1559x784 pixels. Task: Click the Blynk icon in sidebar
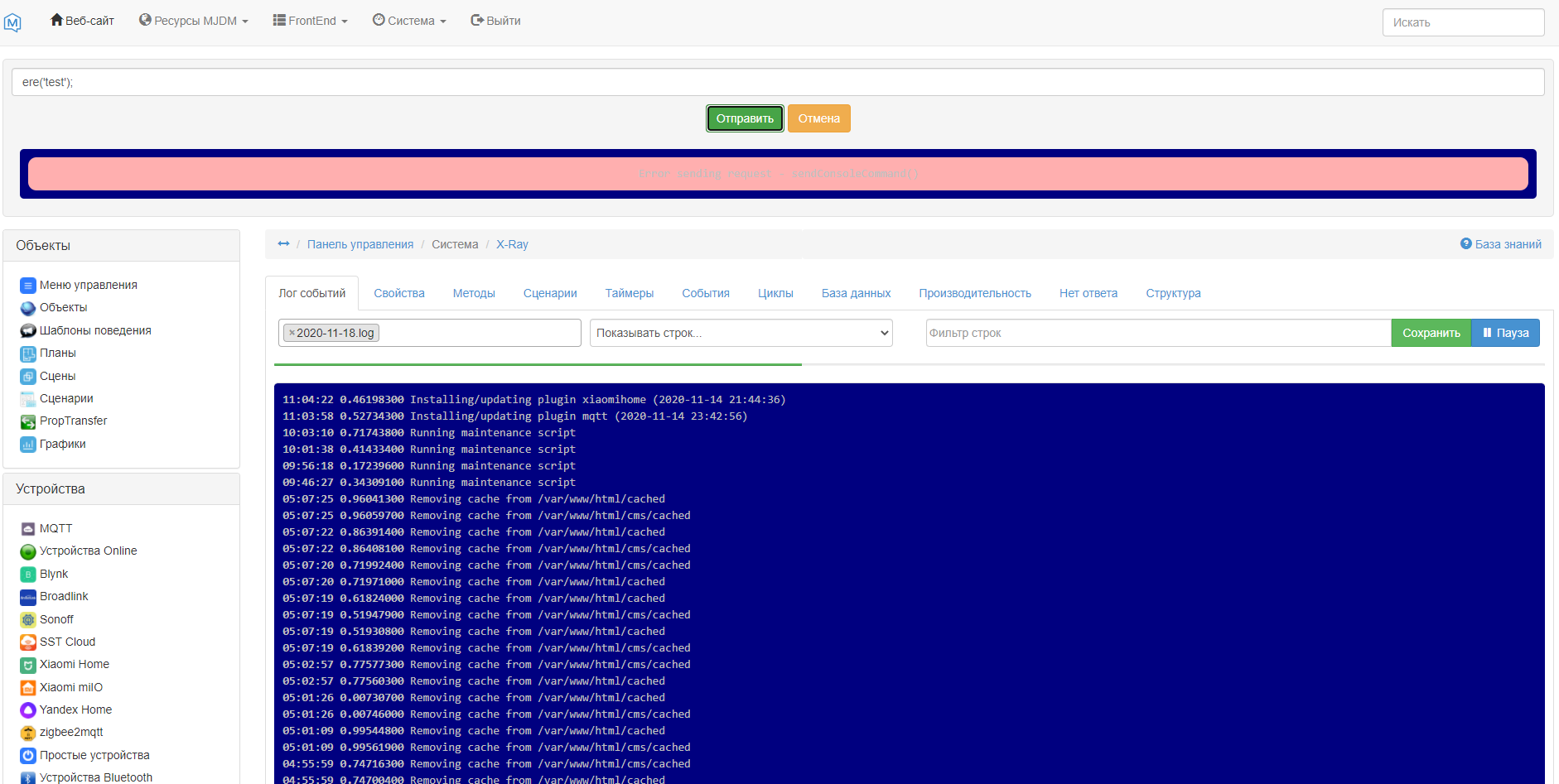click(x=28, y=575)
